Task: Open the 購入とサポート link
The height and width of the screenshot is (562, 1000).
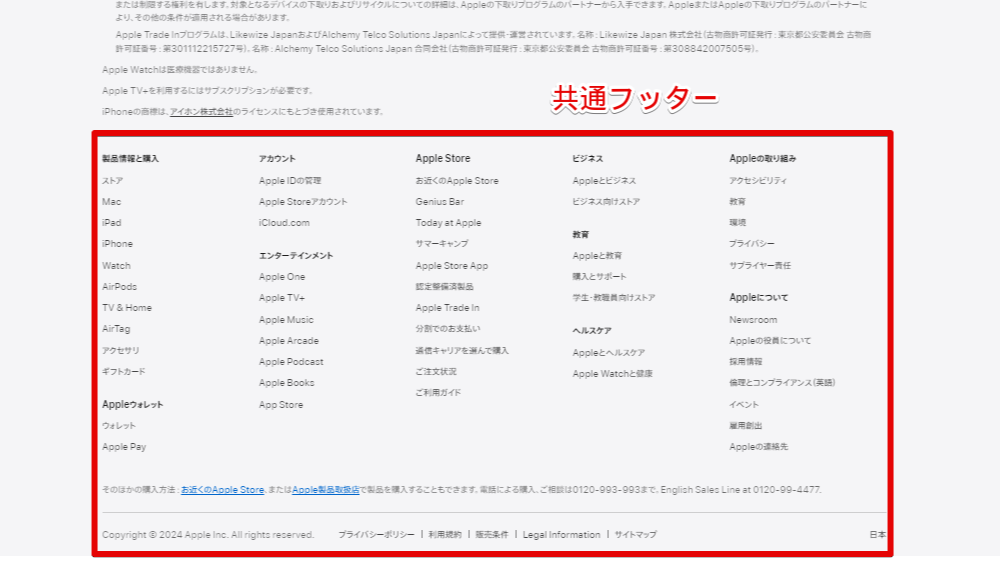Action: coord(599,276)
